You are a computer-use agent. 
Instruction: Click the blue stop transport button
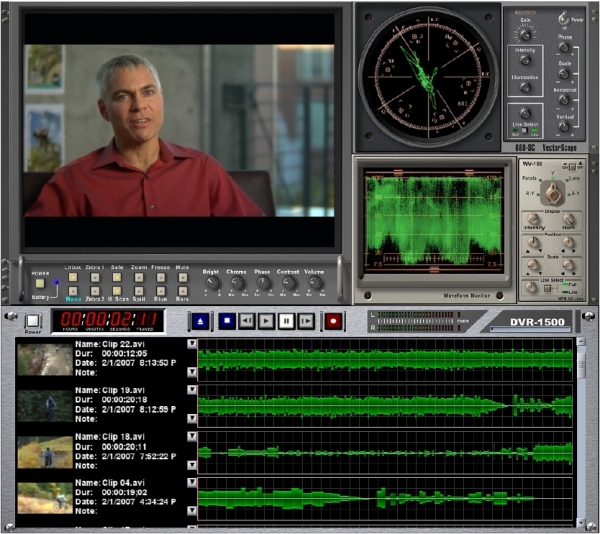227,322
